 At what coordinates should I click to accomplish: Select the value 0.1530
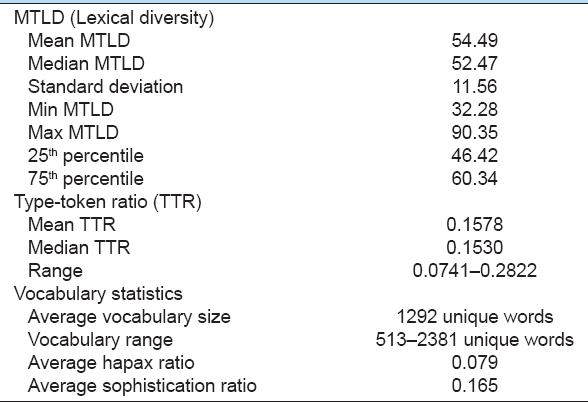(474, 248)
